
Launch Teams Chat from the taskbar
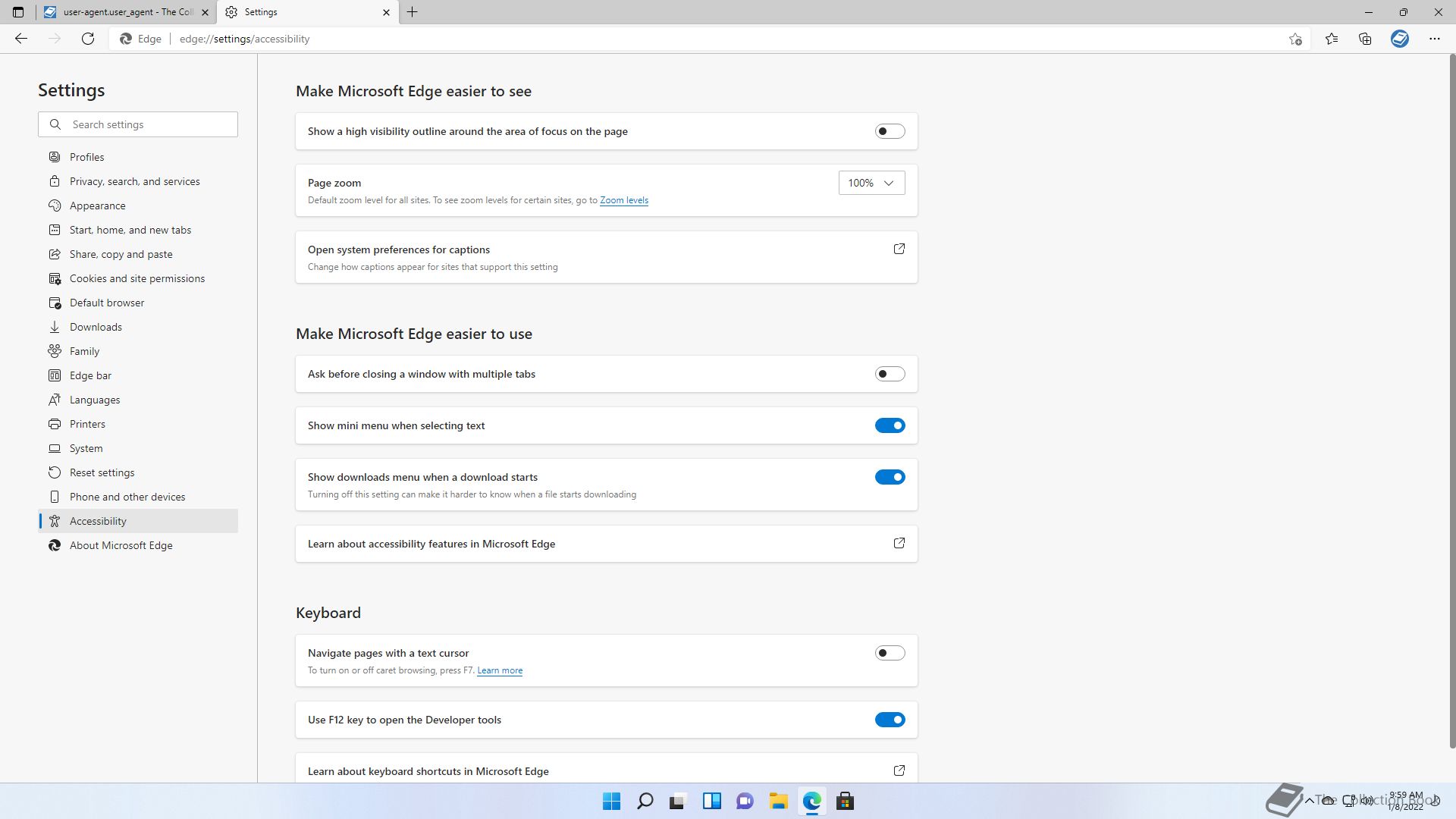(x=745, y=801)
